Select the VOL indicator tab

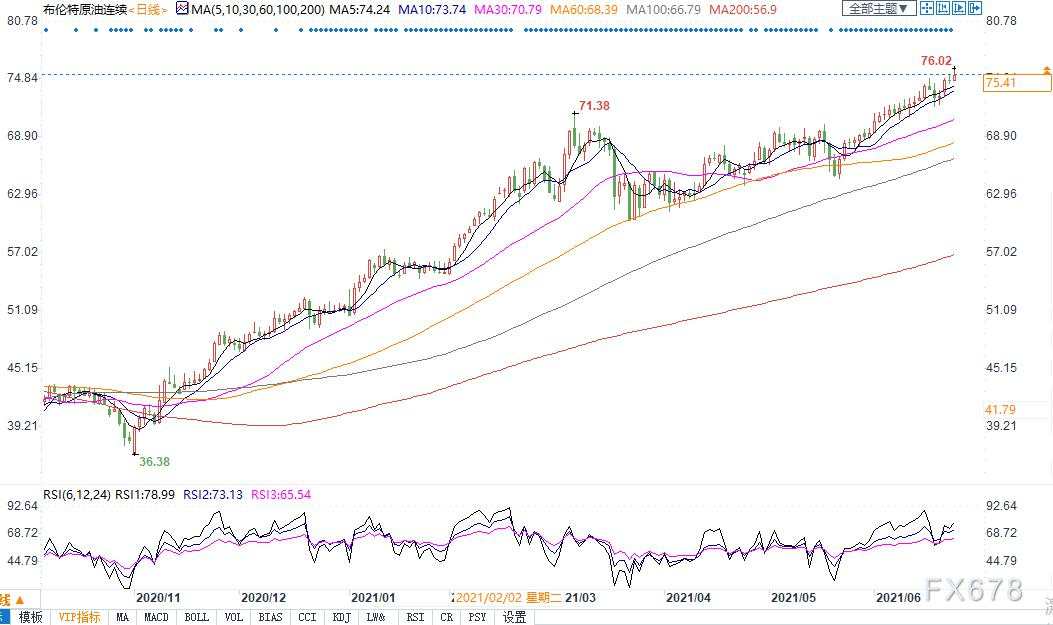click(234, 617)
